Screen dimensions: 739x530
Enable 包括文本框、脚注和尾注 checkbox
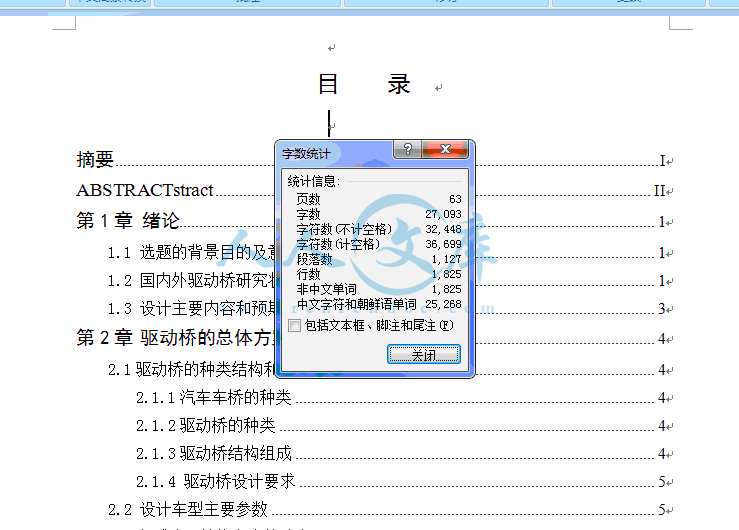(295, 326)
